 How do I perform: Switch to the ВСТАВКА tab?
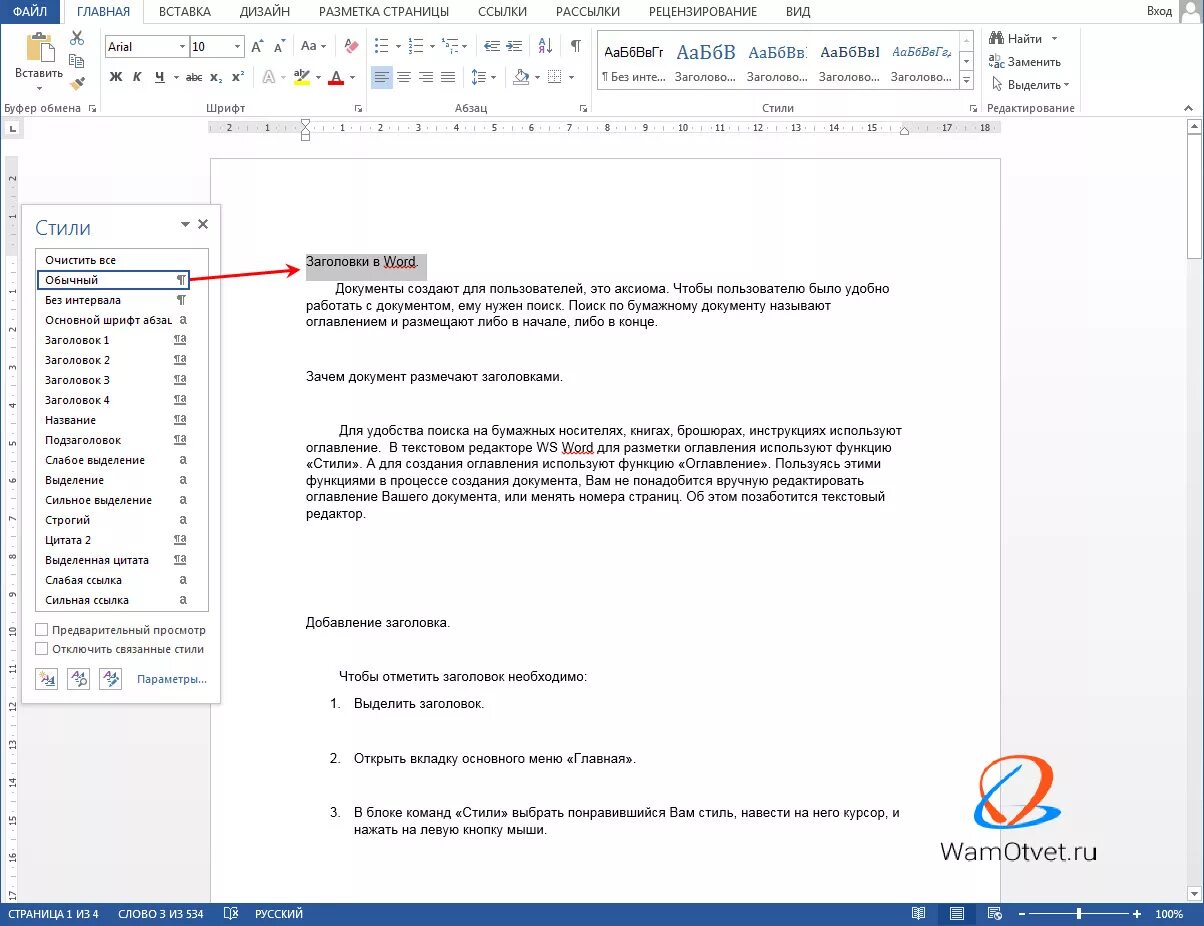coord(185,12)
